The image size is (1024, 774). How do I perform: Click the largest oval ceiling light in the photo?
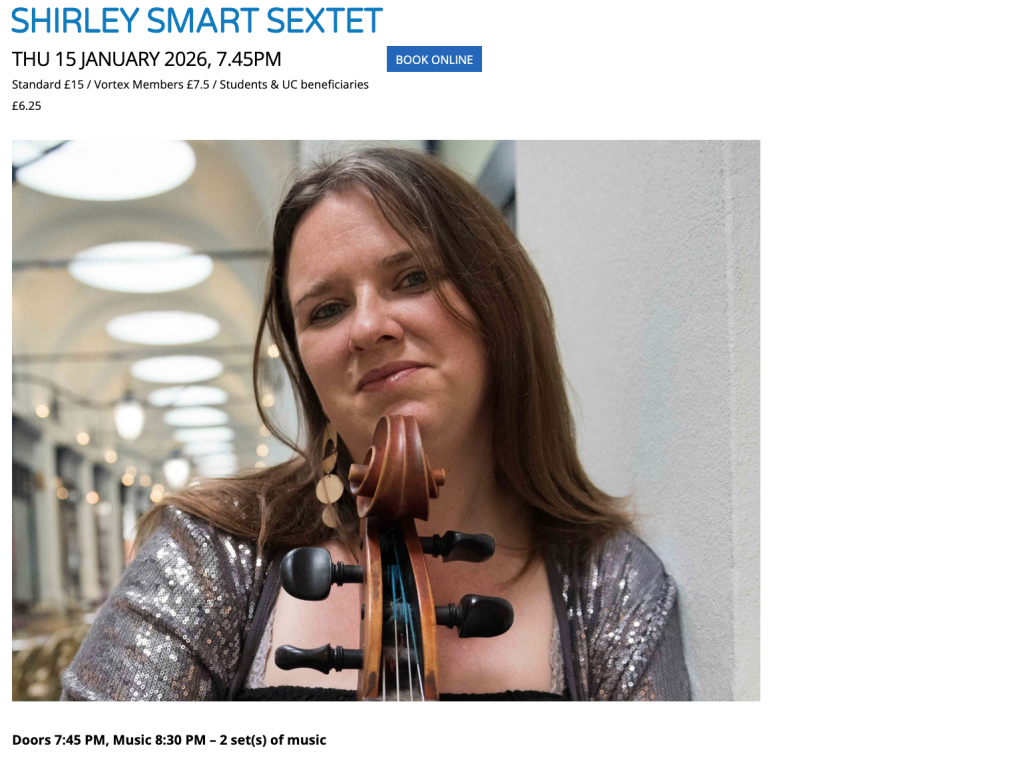pyautogui.click(x=105, y=169)
